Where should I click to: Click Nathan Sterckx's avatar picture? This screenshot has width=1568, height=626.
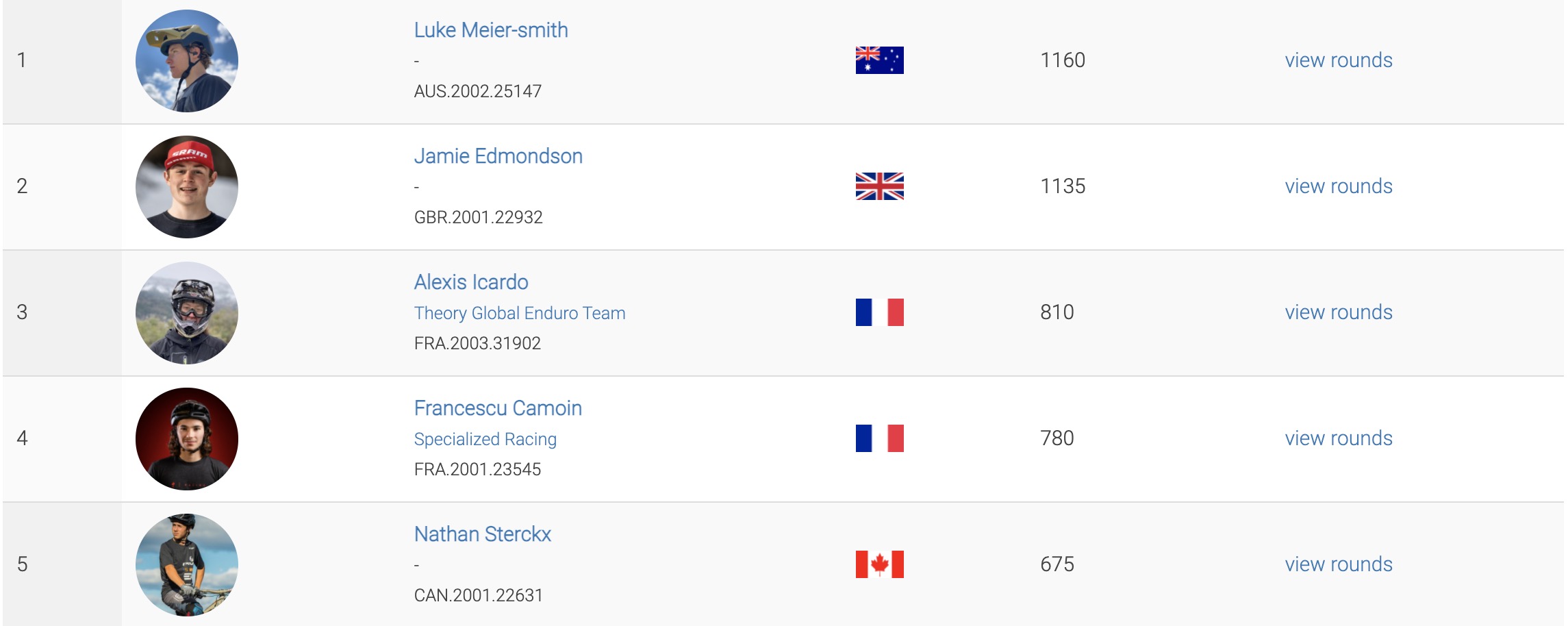(x=187, y=565)
